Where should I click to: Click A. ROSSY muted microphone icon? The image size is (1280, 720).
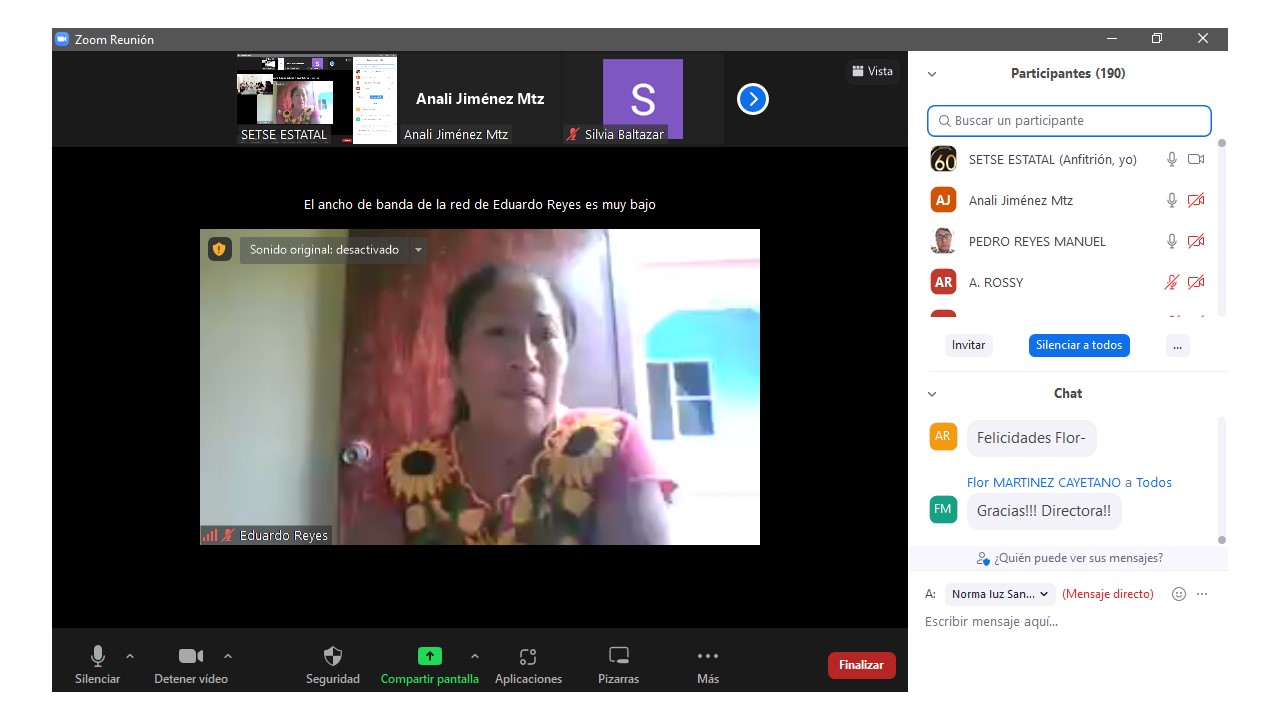(x=1172, y=282)
